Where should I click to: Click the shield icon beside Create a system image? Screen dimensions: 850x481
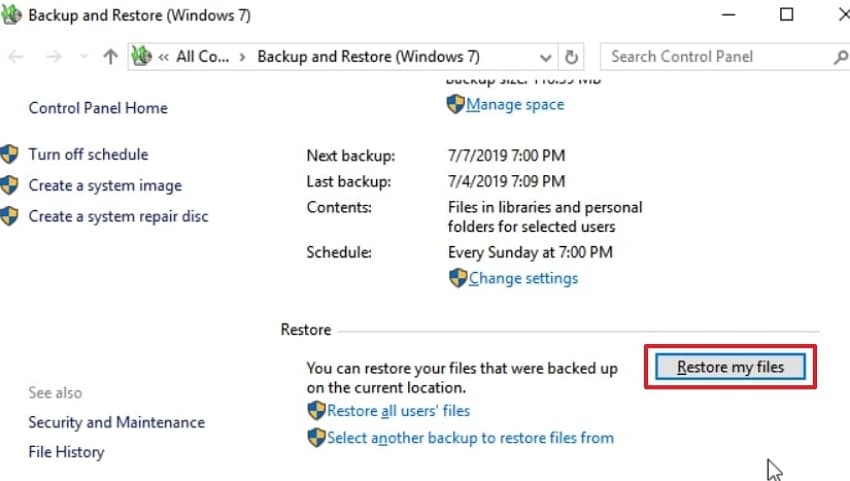pos(10,185)
